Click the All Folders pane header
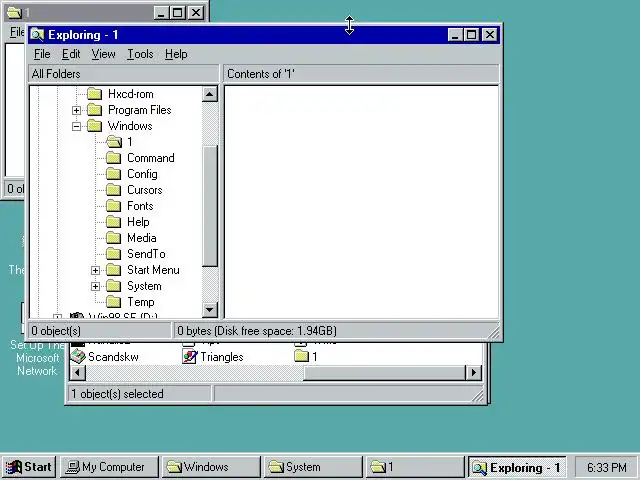The width and height of the screenshot is (640, 480). point(124,74)
